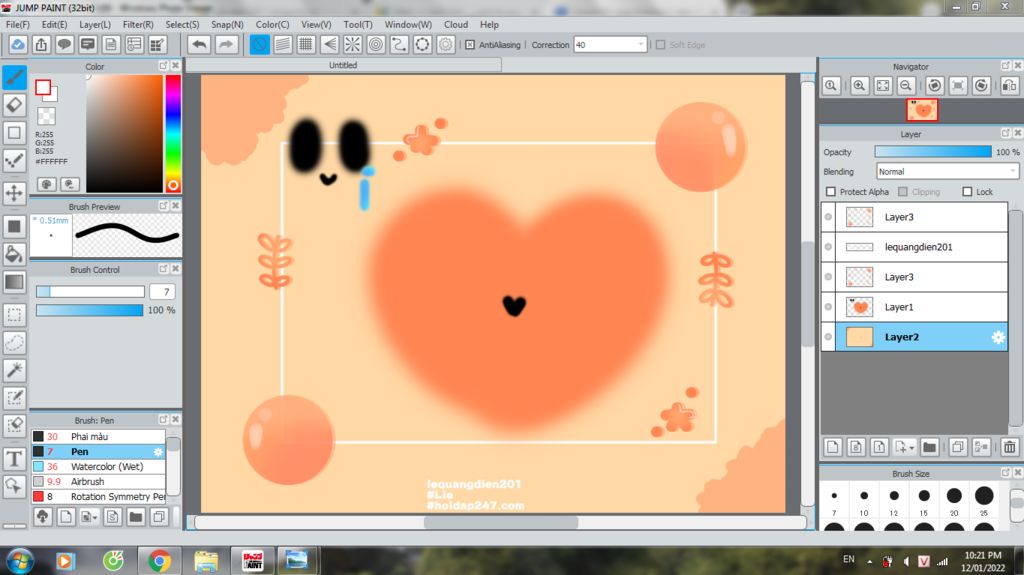The height and width of the screenshot is (575, 1024).
Task: Select the Eraser tool
Action: (x=14, y=105)
